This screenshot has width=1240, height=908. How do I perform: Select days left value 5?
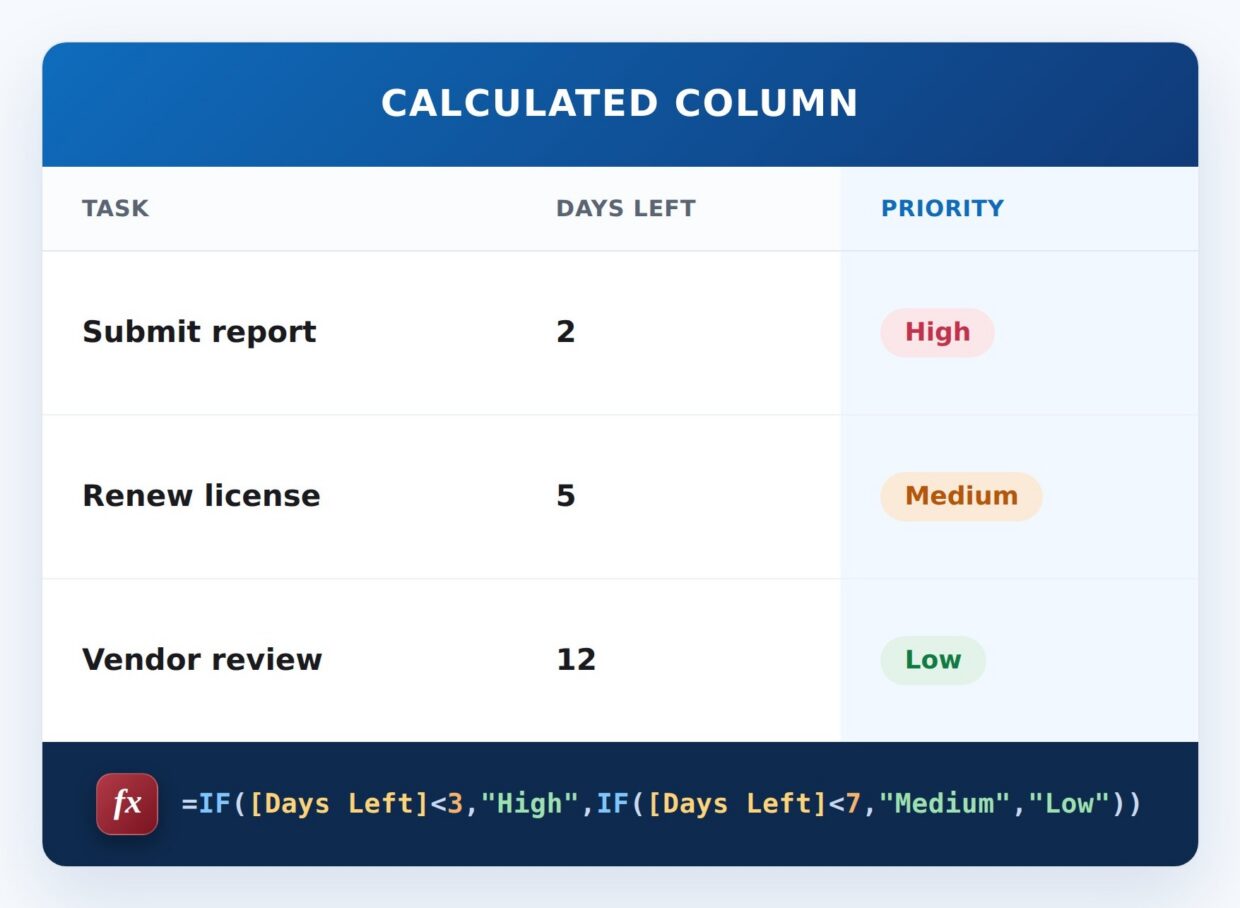566,496
